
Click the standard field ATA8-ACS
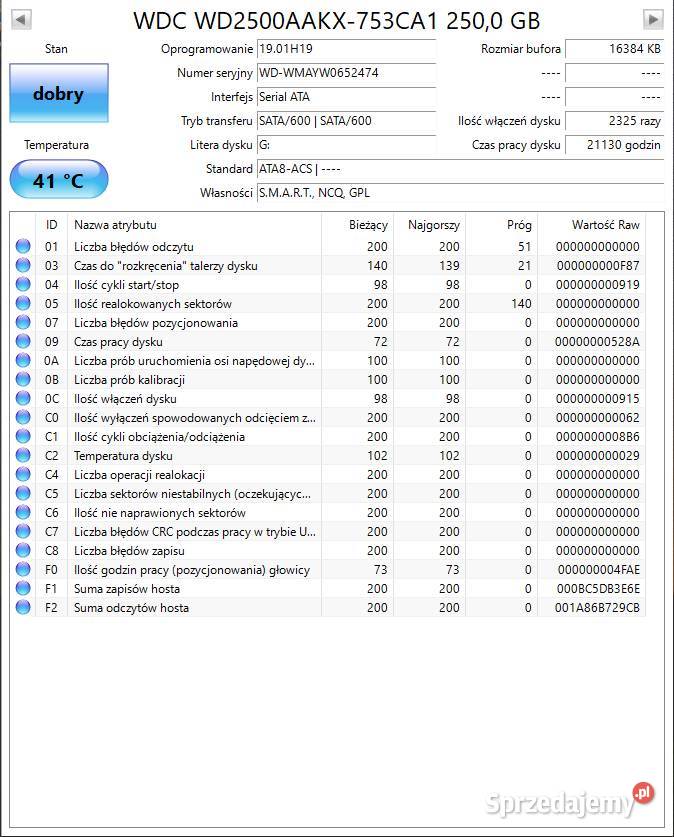tap(461, 169)
